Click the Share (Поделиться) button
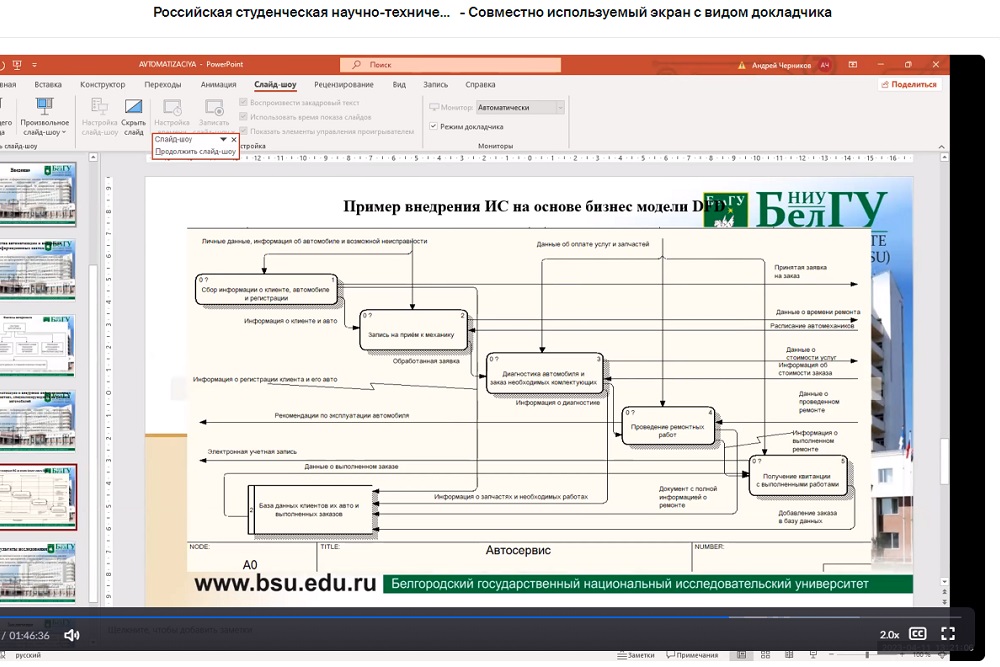The height and width of the screenshot is (667, 1000). click(909, 85)
